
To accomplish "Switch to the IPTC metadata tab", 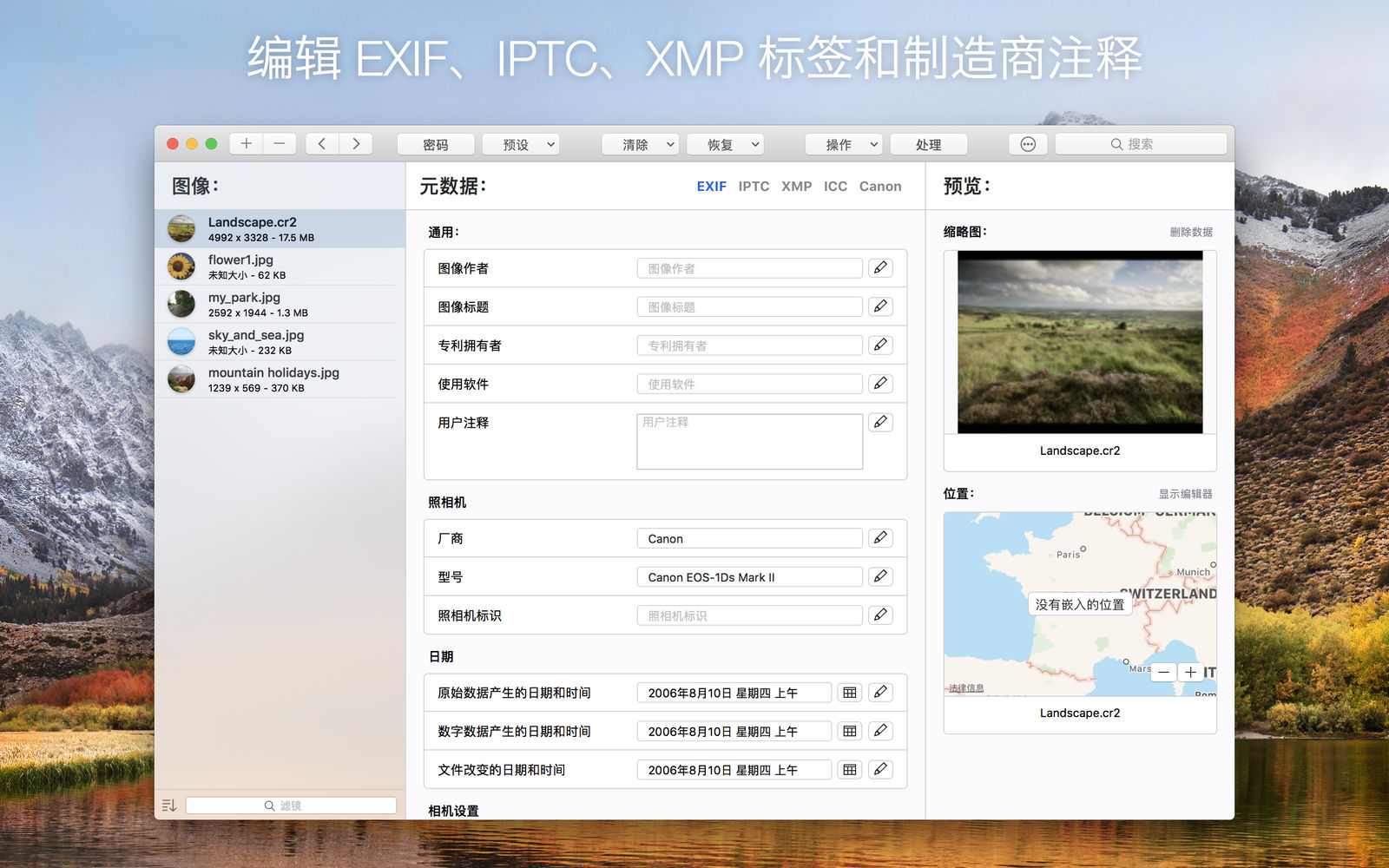I will click(754, 187).
